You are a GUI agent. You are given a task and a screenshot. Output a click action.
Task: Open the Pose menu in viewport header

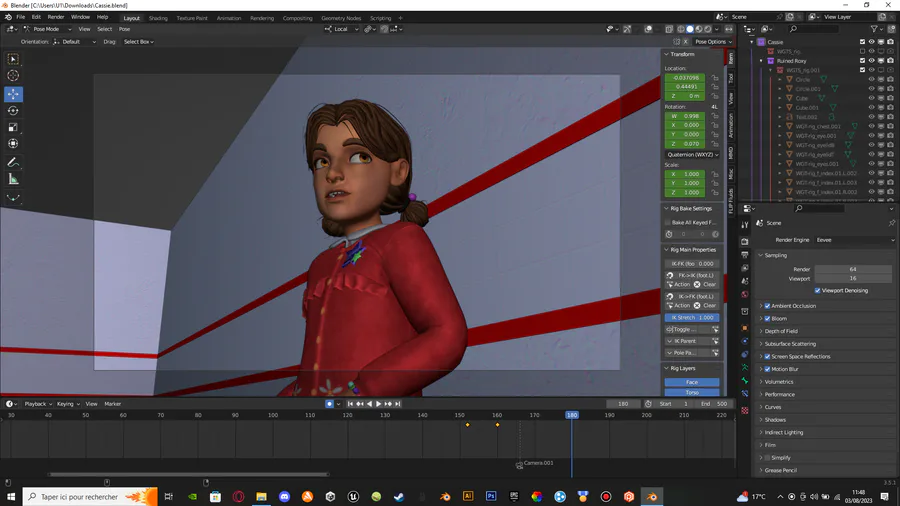124,29
